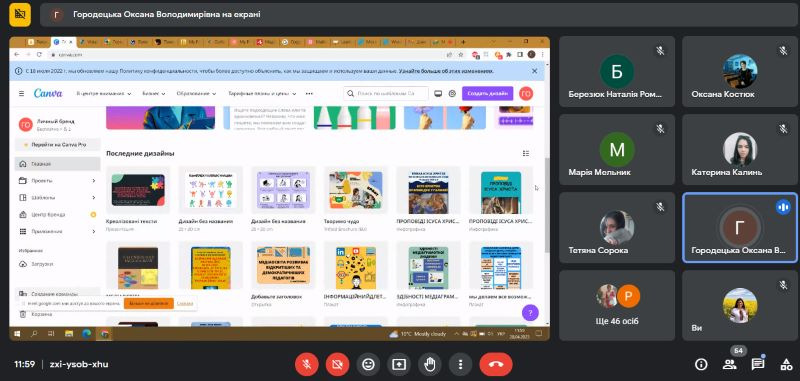This screenshot has height=381, width=800.
Task: Open the 'Творимо чудо' design thumbnail
Action: point(356,190)
